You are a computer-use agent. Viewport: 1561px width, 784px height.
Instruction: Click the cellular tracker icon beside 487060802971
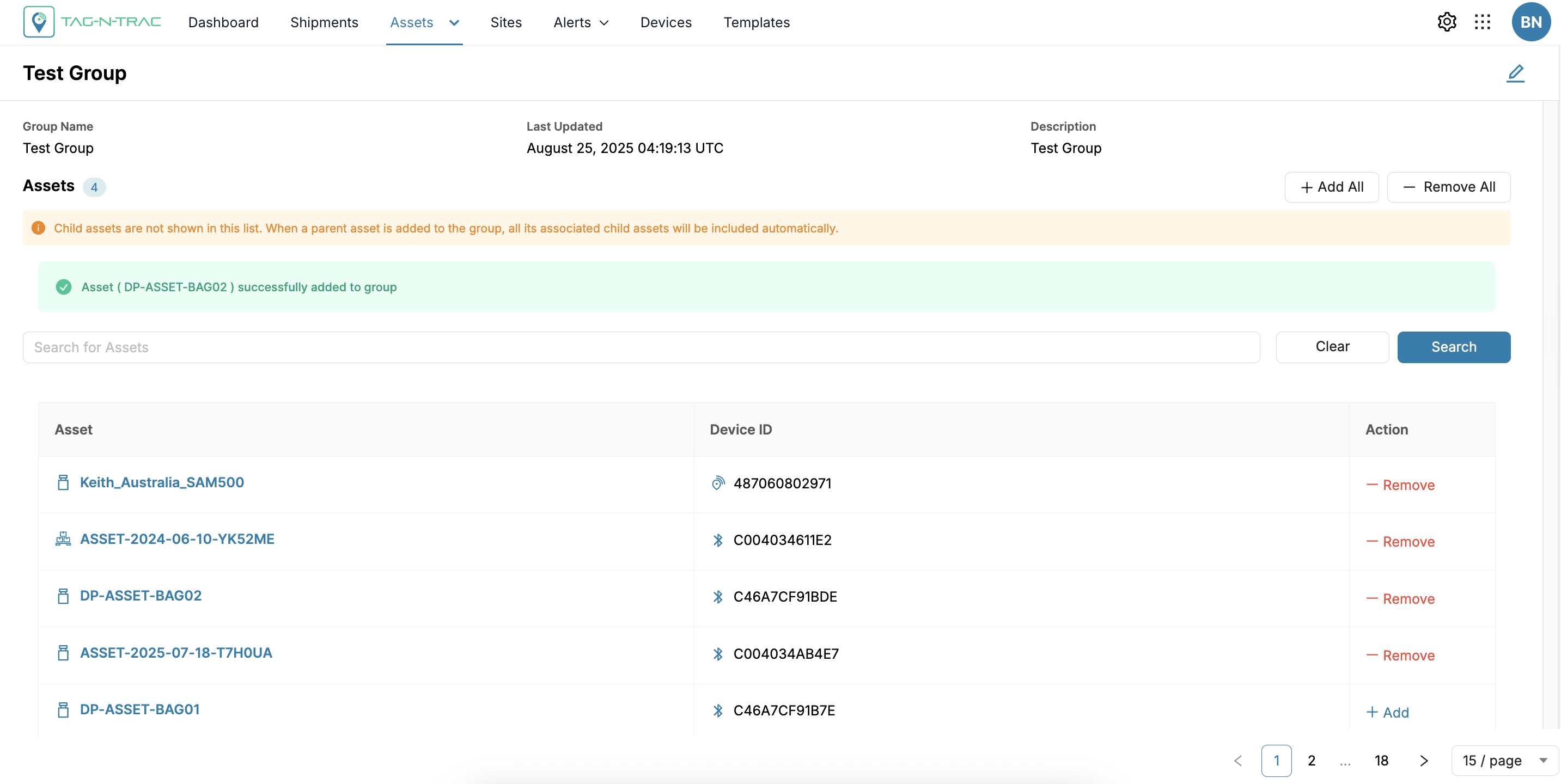click(x=718, y=483)
